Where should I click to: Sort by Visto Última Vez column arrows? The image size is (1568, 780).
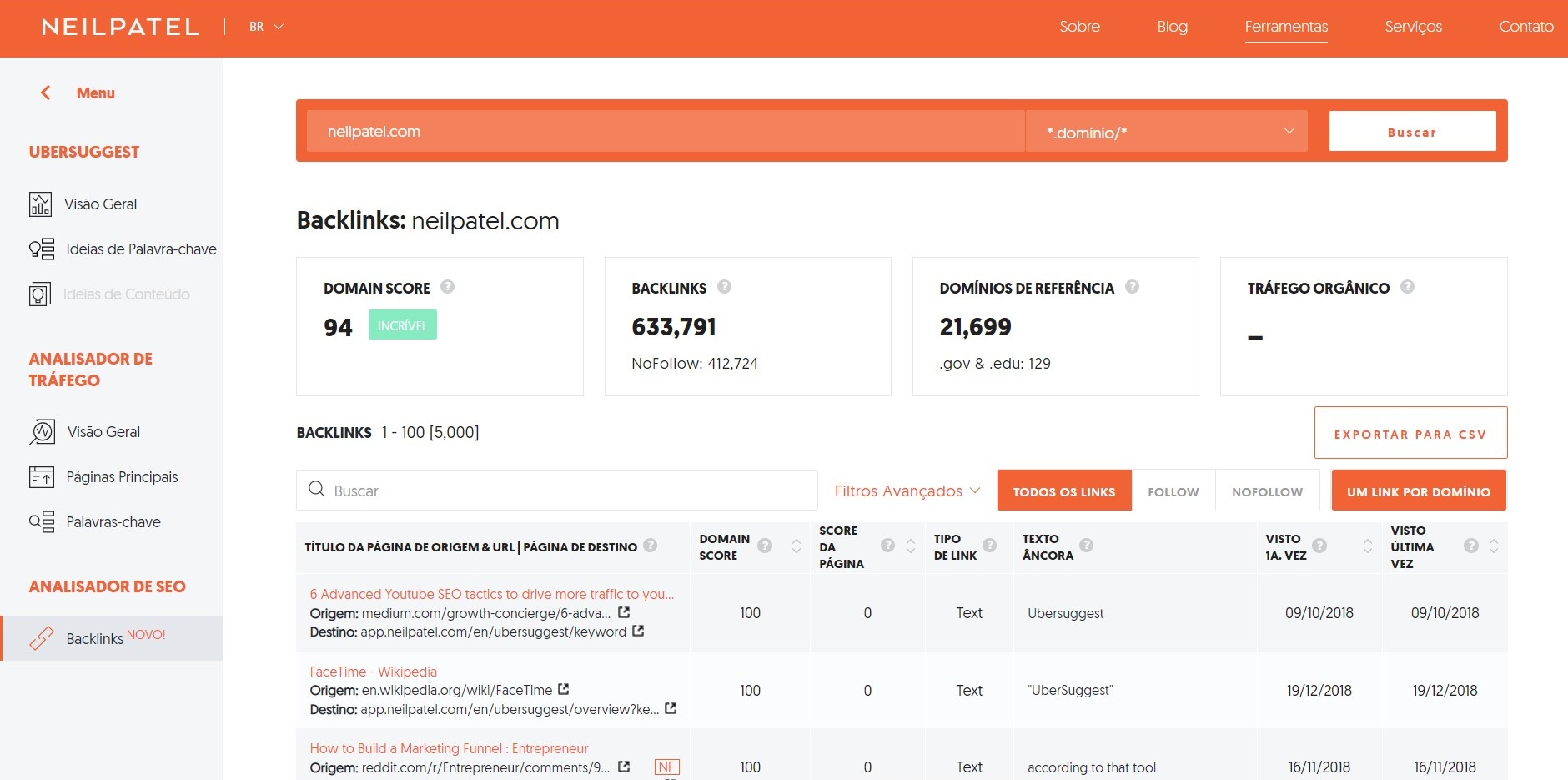coord(1494,546)
